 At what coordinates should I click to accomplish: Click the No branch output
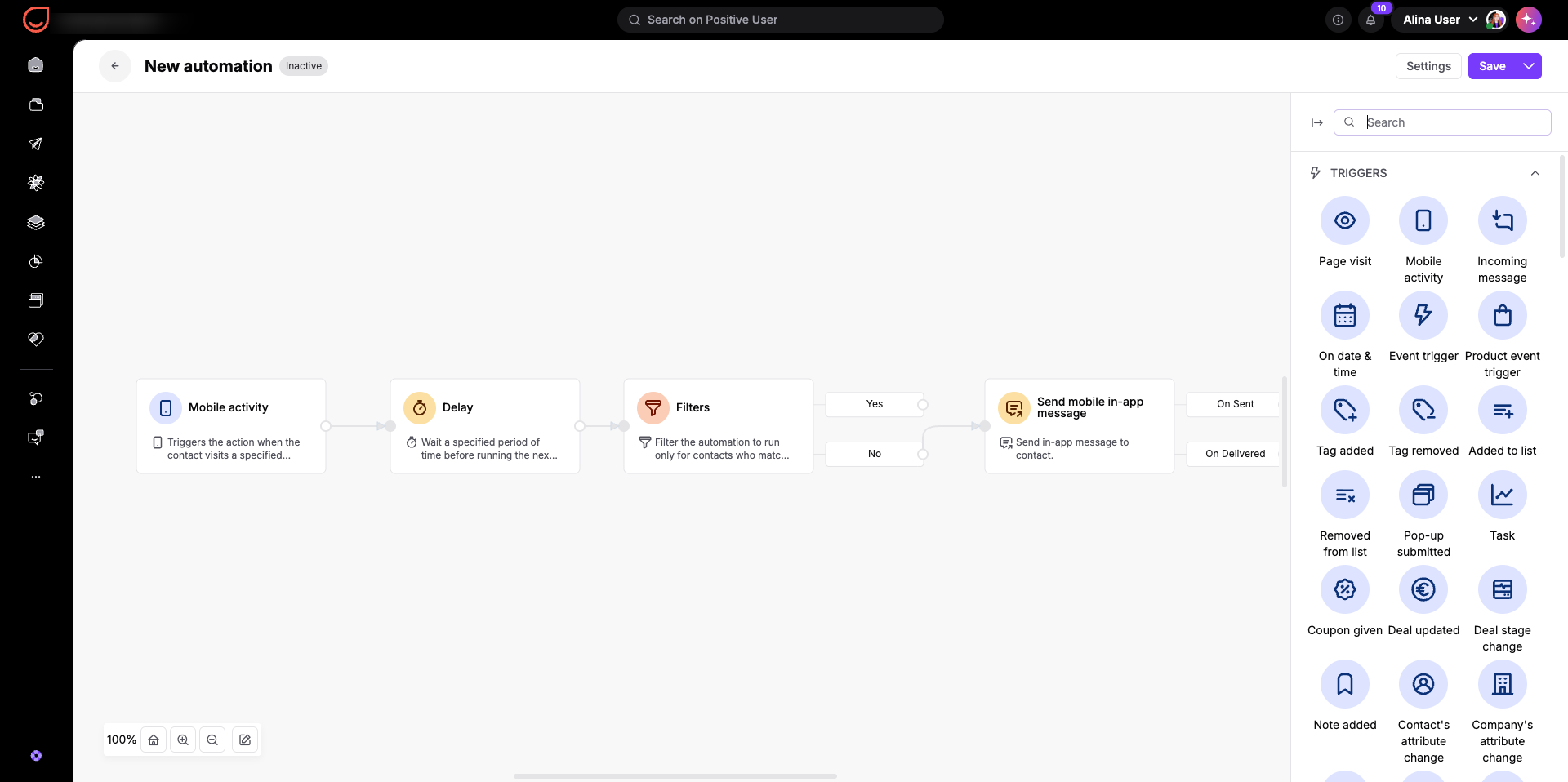tap(875, 454)
